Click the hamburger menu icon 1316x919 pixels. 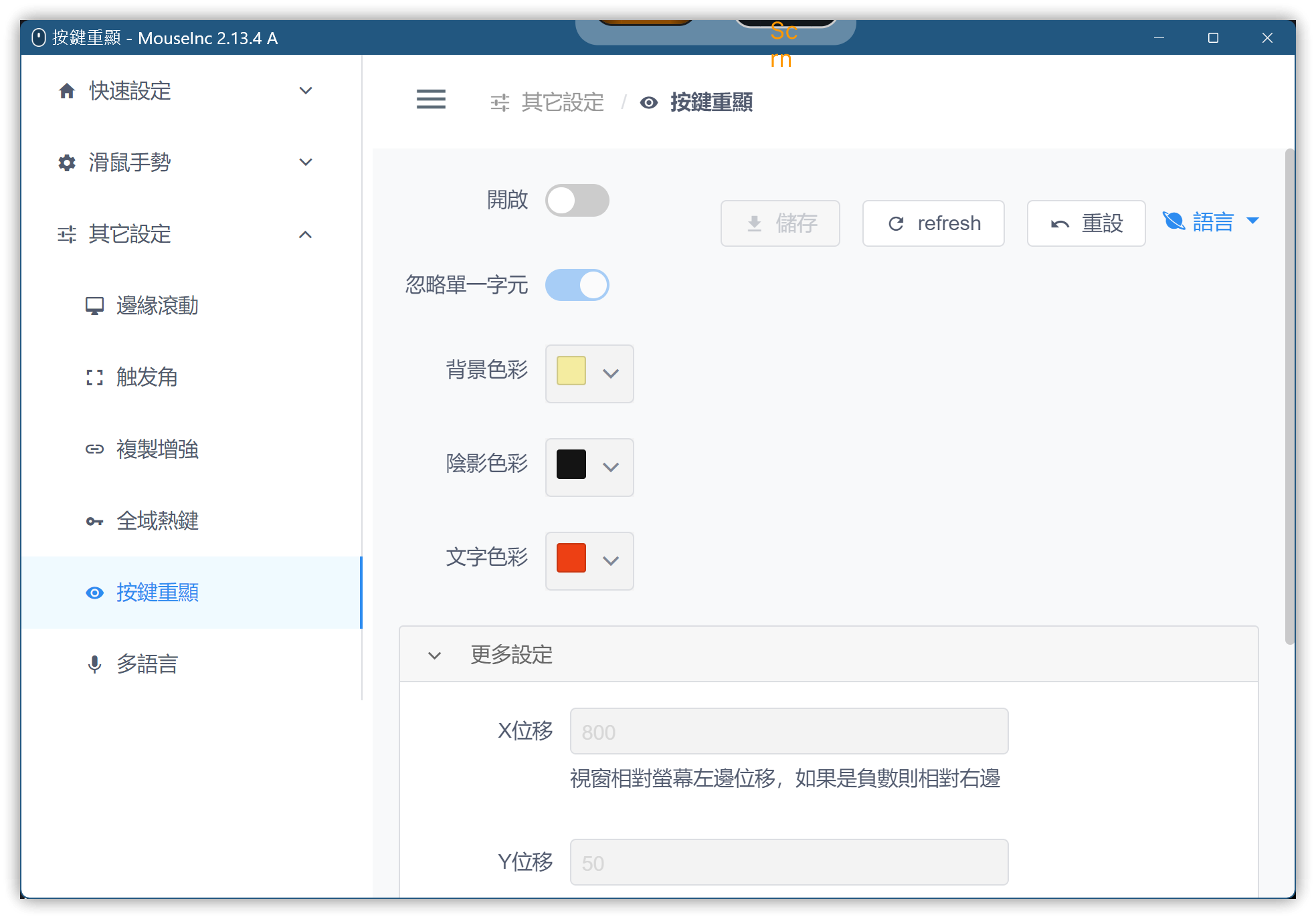tap(431, 100)
